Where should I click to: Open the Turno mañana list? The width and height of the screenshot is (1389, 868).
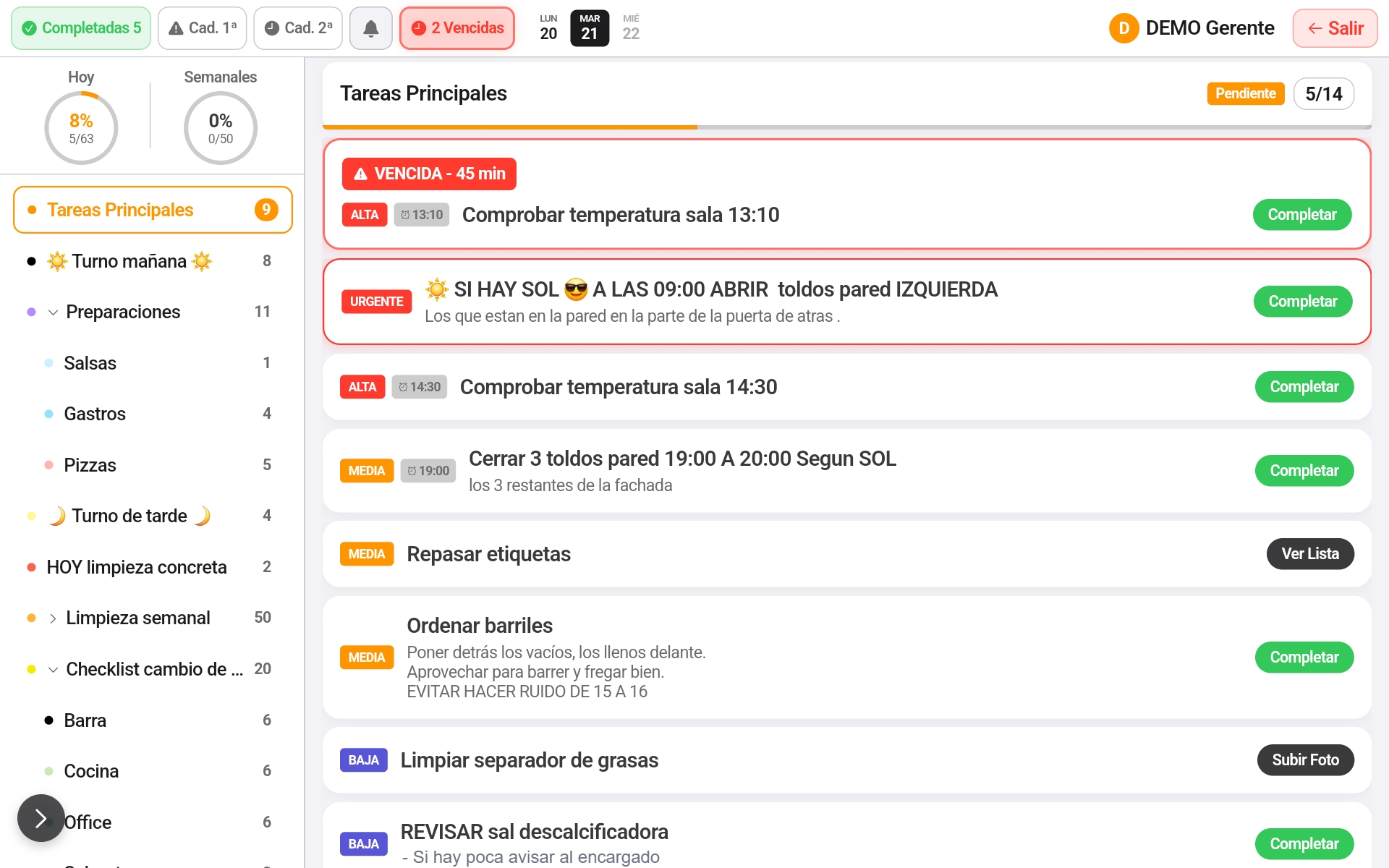153,261
